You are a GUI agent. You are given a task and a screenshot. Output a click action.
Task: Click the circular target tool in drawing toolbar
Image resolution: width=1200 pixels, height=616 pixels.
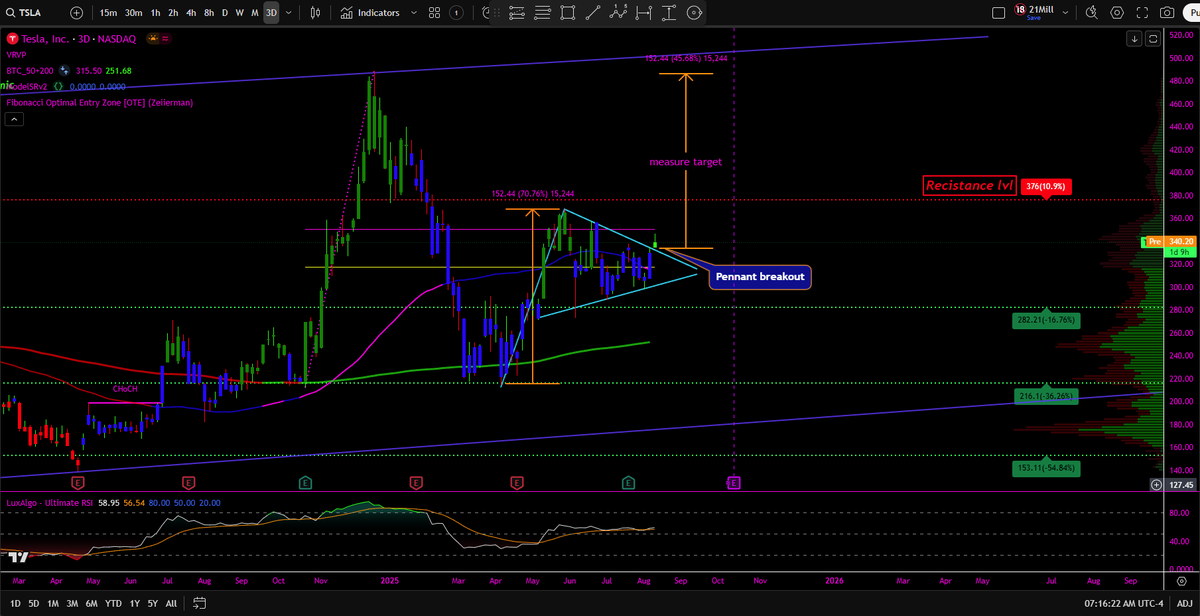pyautogui.click(x=695, y=13)
